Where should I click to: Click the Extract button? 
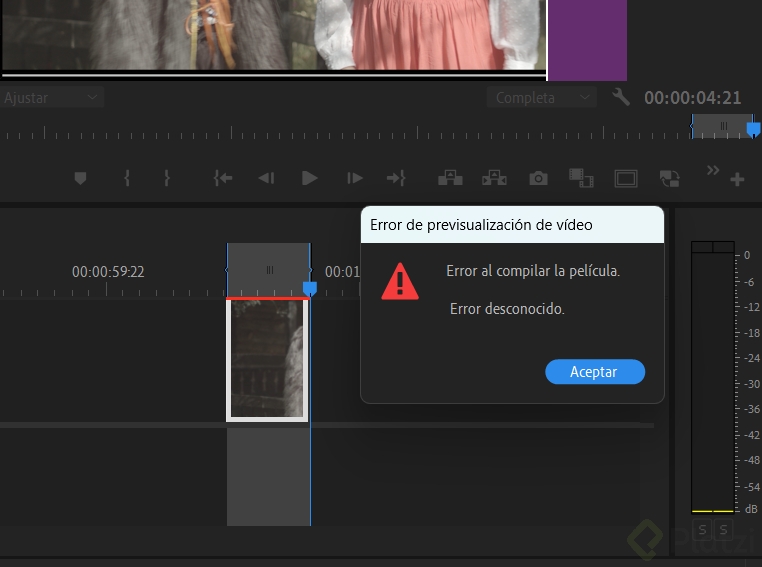tap(494, 178)
